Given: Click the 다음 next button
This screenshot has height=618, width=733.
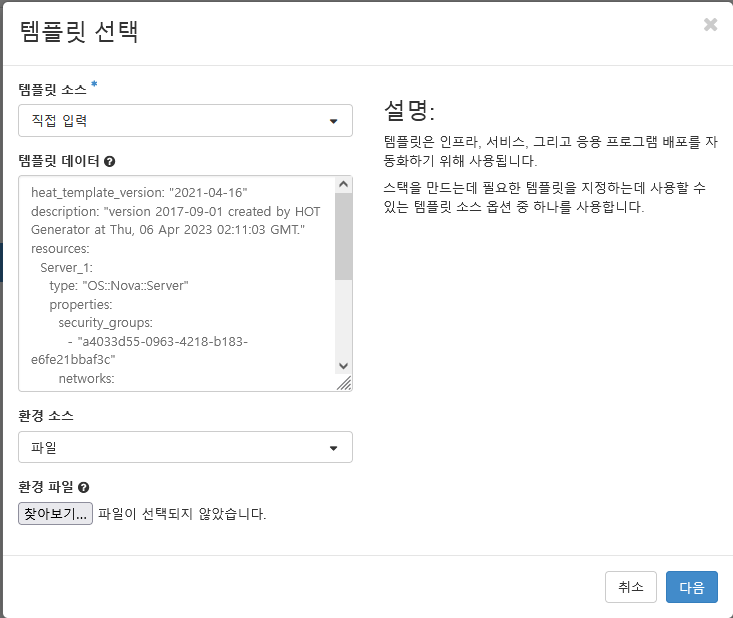Looking at the screenshot, I should [x=691, y=587].
